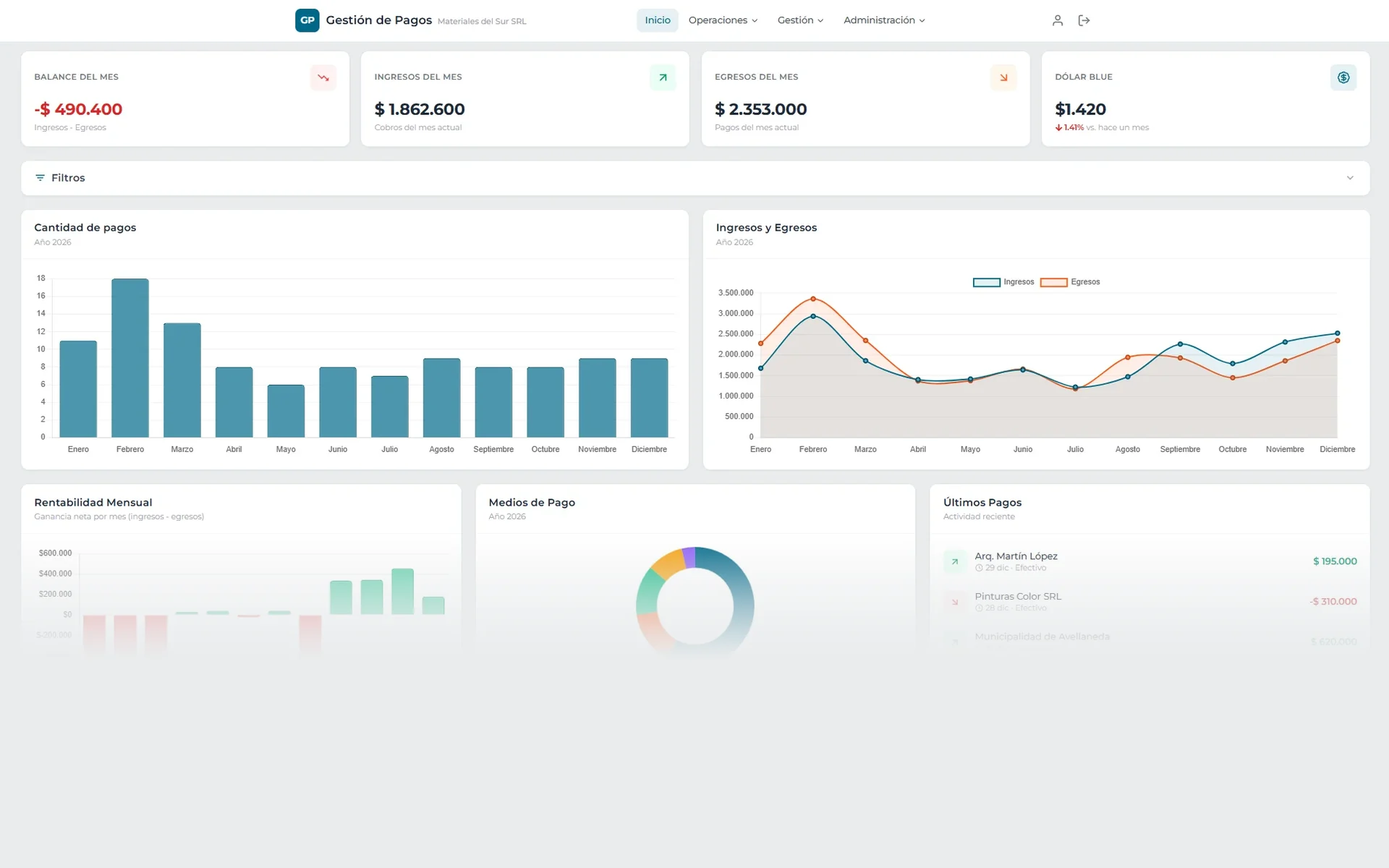Click the $ 195.000 payment amount
The image size is (1389, 868).
click(x=1335, y=561)
